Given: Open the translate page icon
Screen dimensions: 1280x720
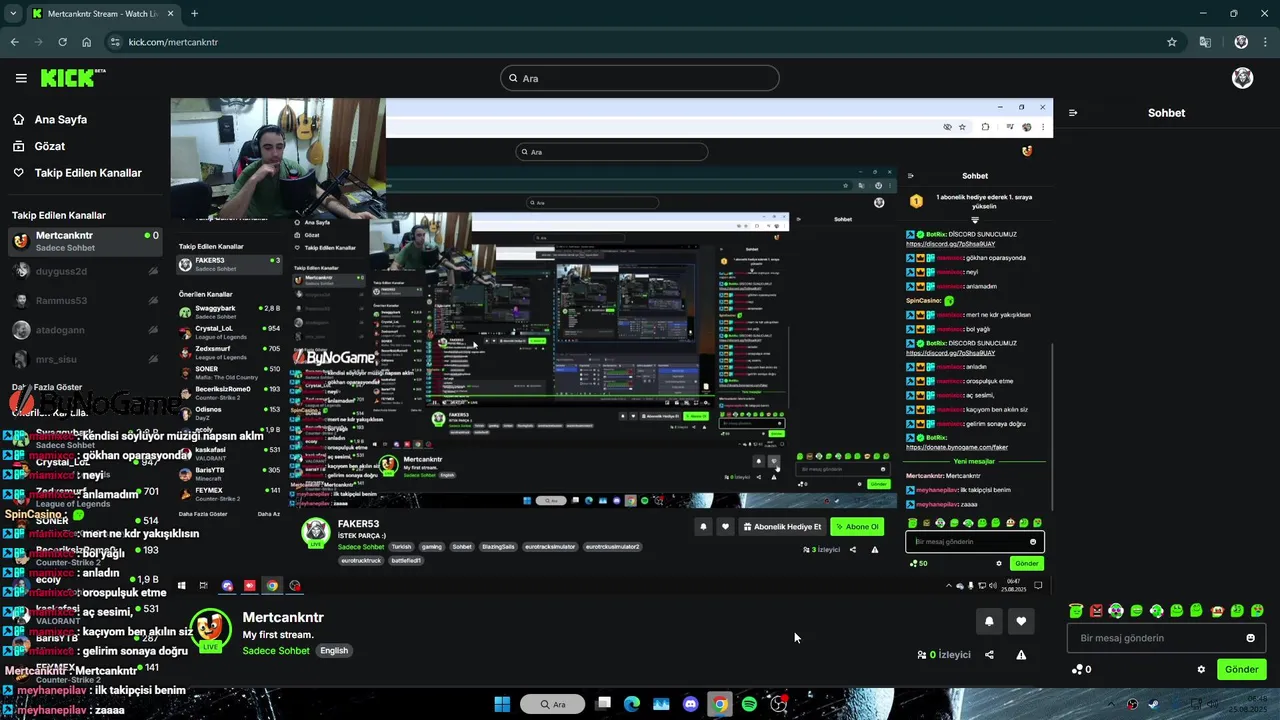Looking at the screenshot, I should coord(1205,42).
